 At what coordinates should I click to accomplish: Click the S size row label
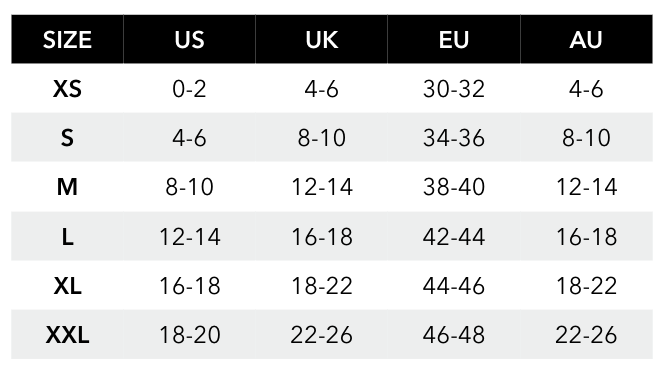(67, 138)
